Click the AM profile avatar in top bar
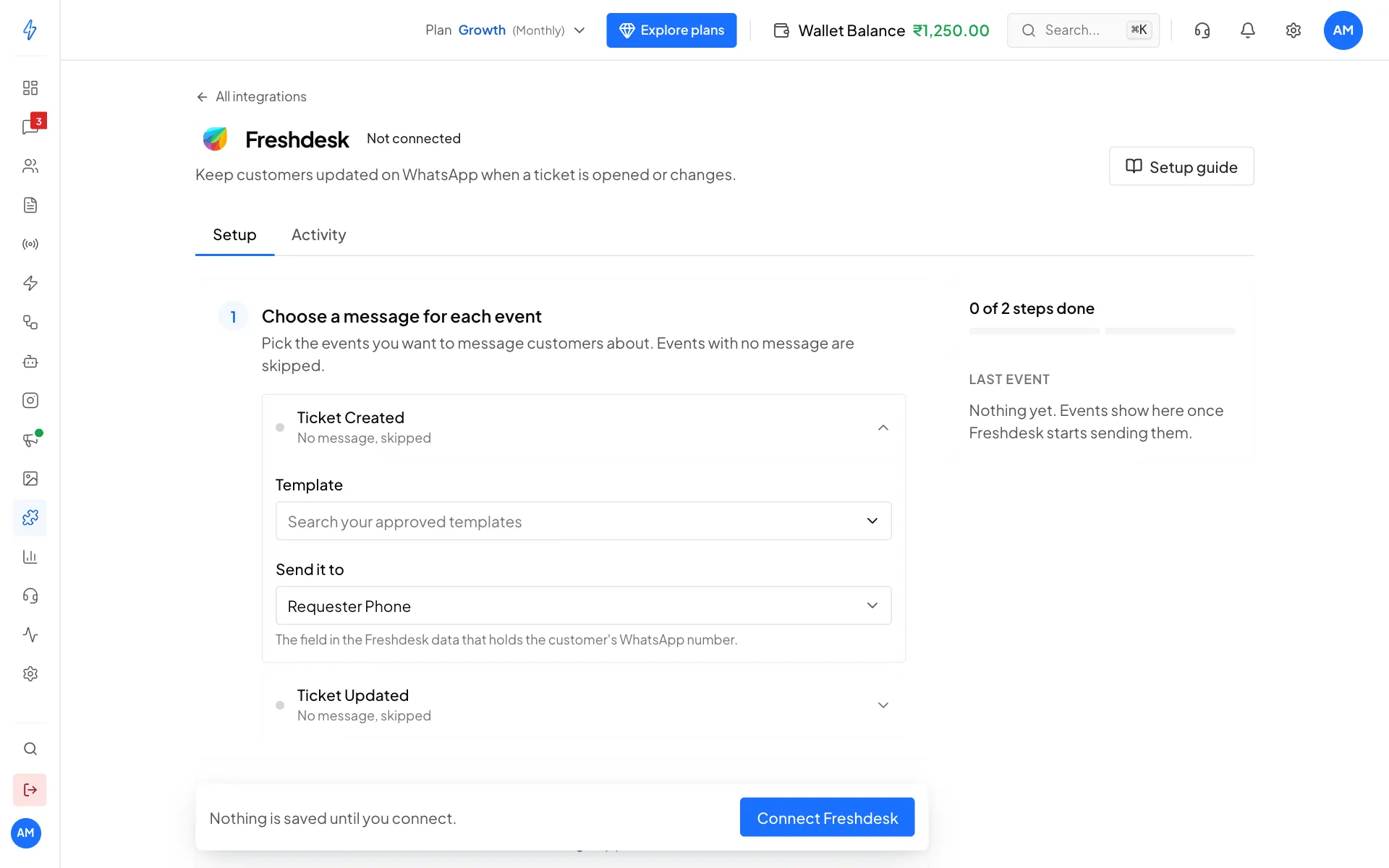Image resolution: width=1389 pixels, height=868 pixels. click(1343, 30)
